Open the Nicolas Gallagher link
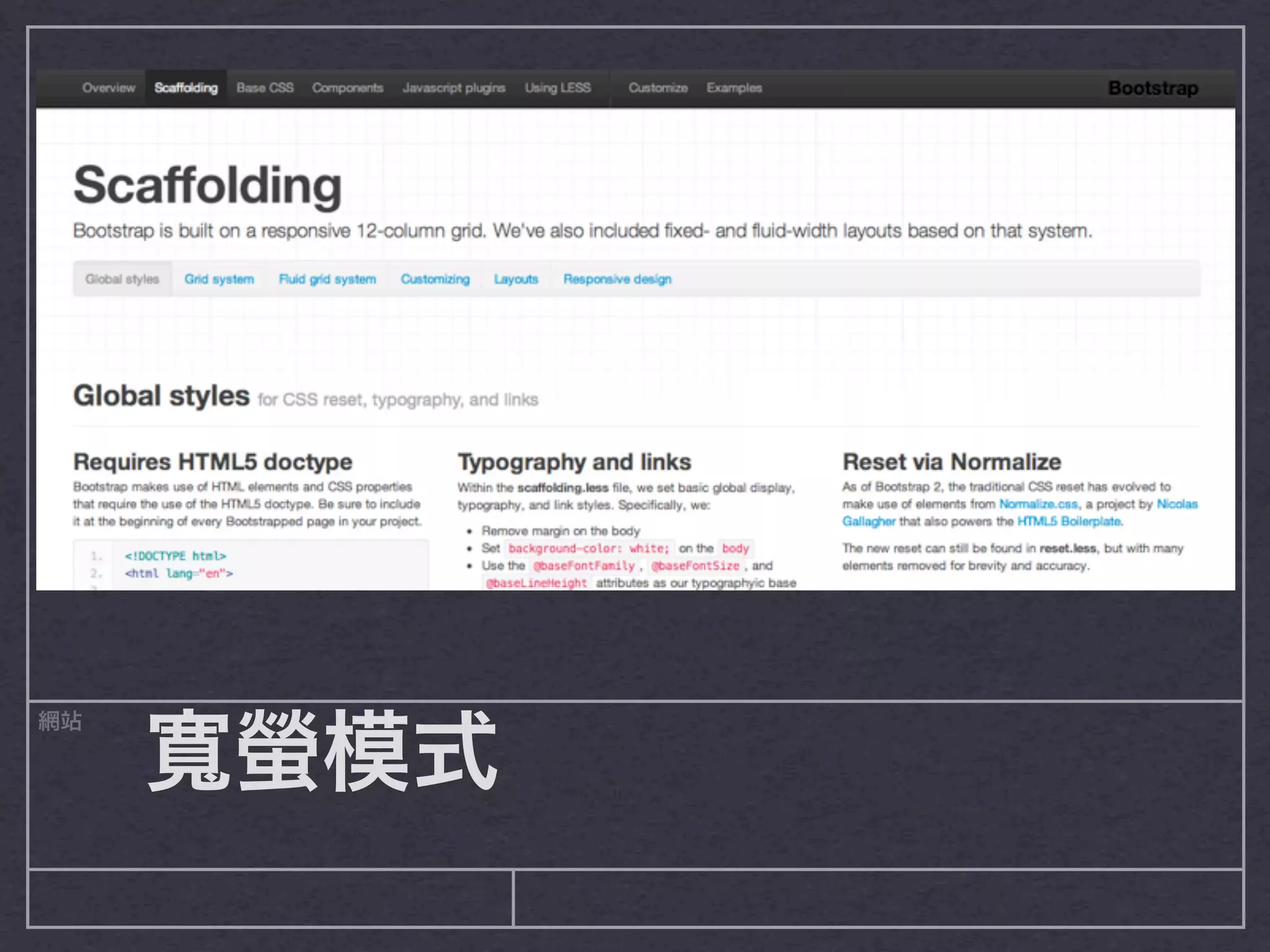The height and width of the screenshot is (952, 1270). click(x=1176, y=505)
